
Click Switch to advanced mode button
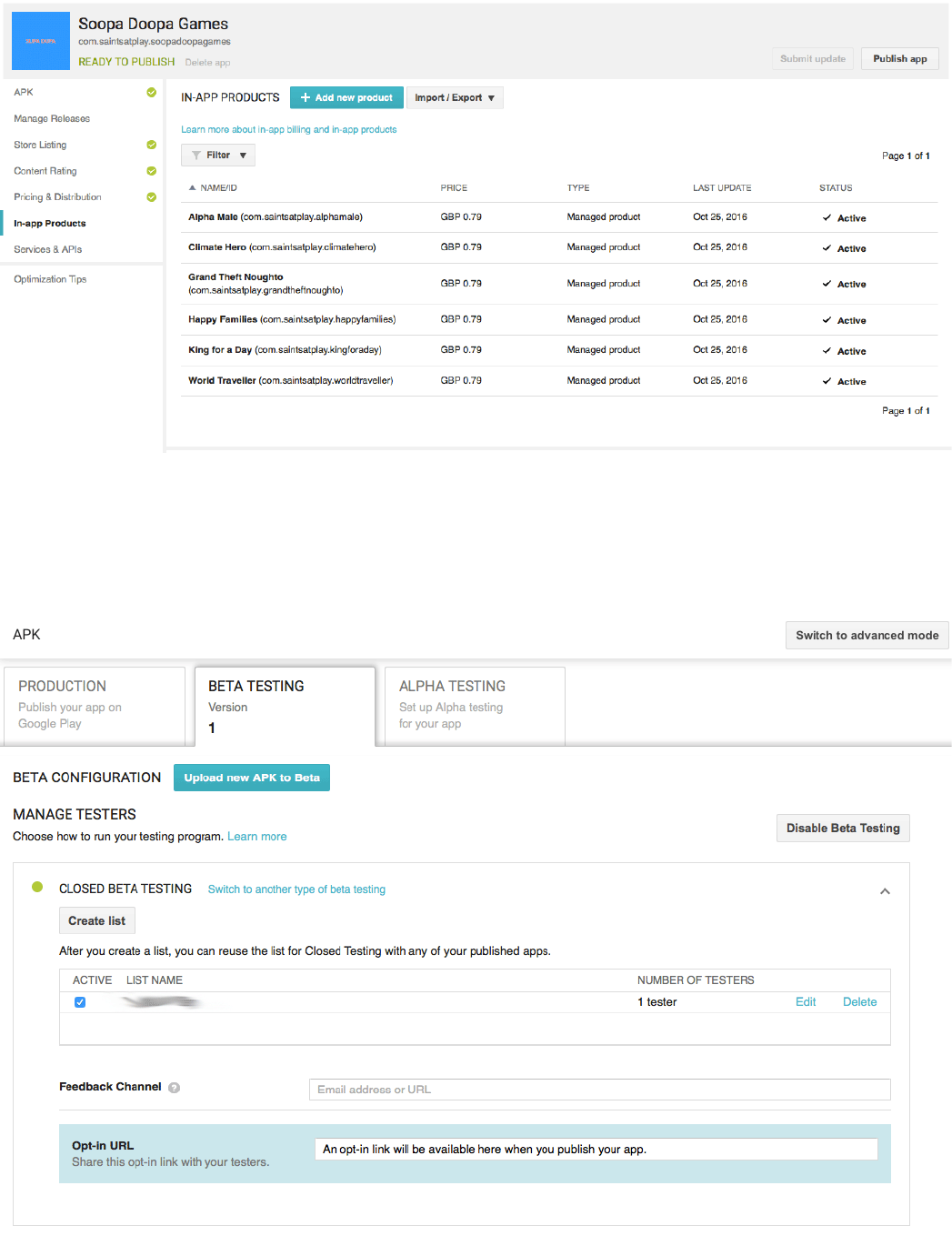tap(867, 636)
